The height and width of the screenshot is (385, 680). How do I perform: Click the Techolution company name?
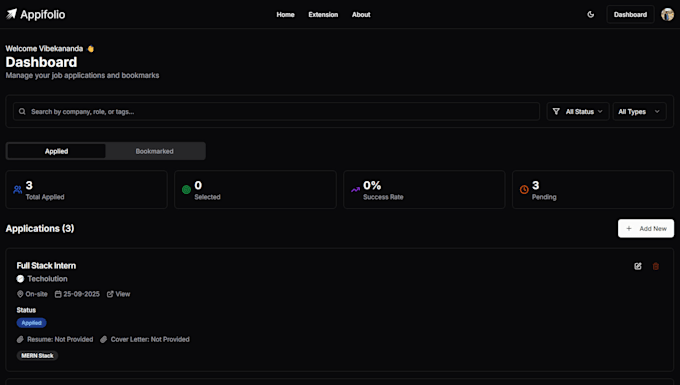pyautogui.click(x=47, y=279)
